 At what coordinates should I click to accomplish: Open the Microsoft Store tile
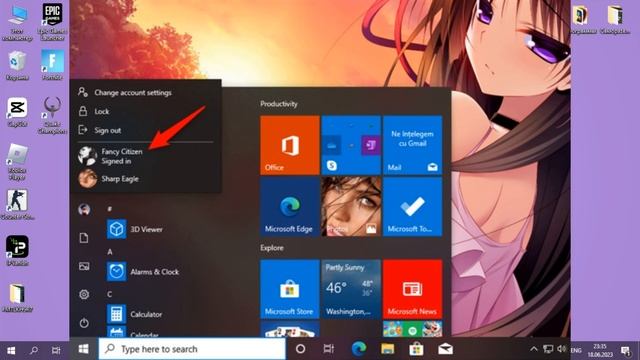(x=290, y=289)
